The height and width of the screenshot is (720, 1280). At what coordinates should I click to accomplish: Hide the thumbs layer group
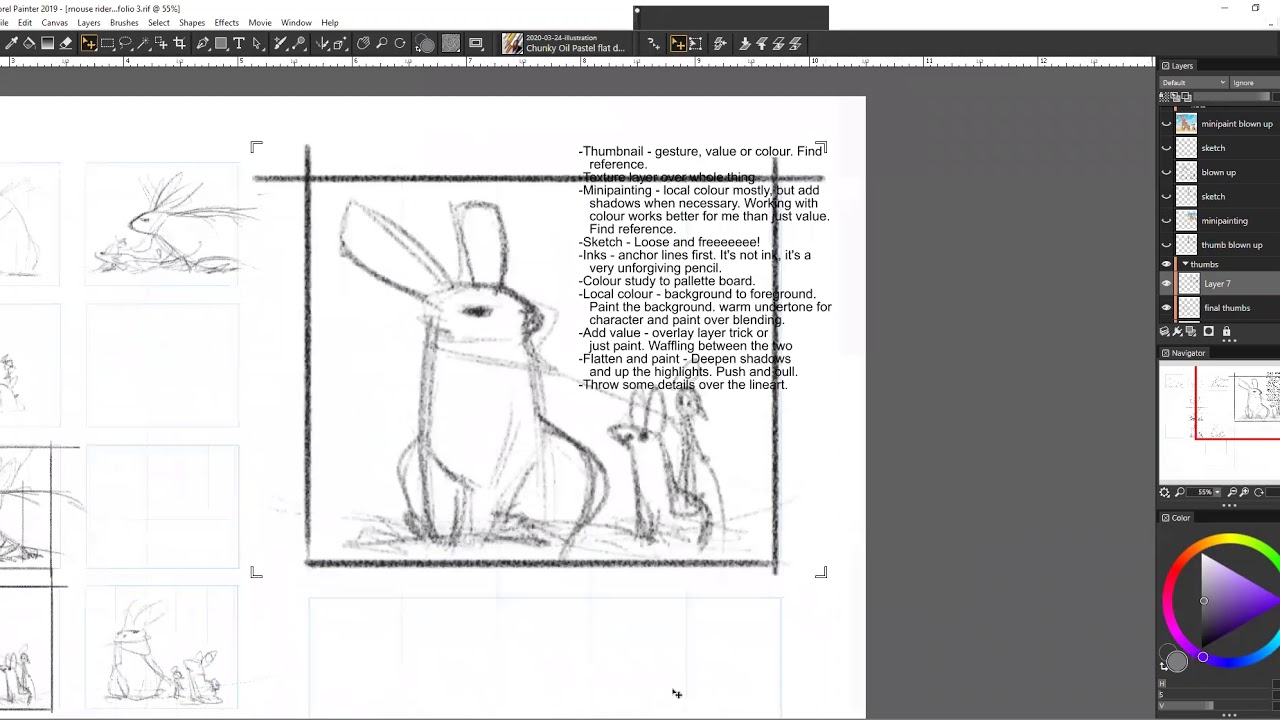[x=1166, y=264]
